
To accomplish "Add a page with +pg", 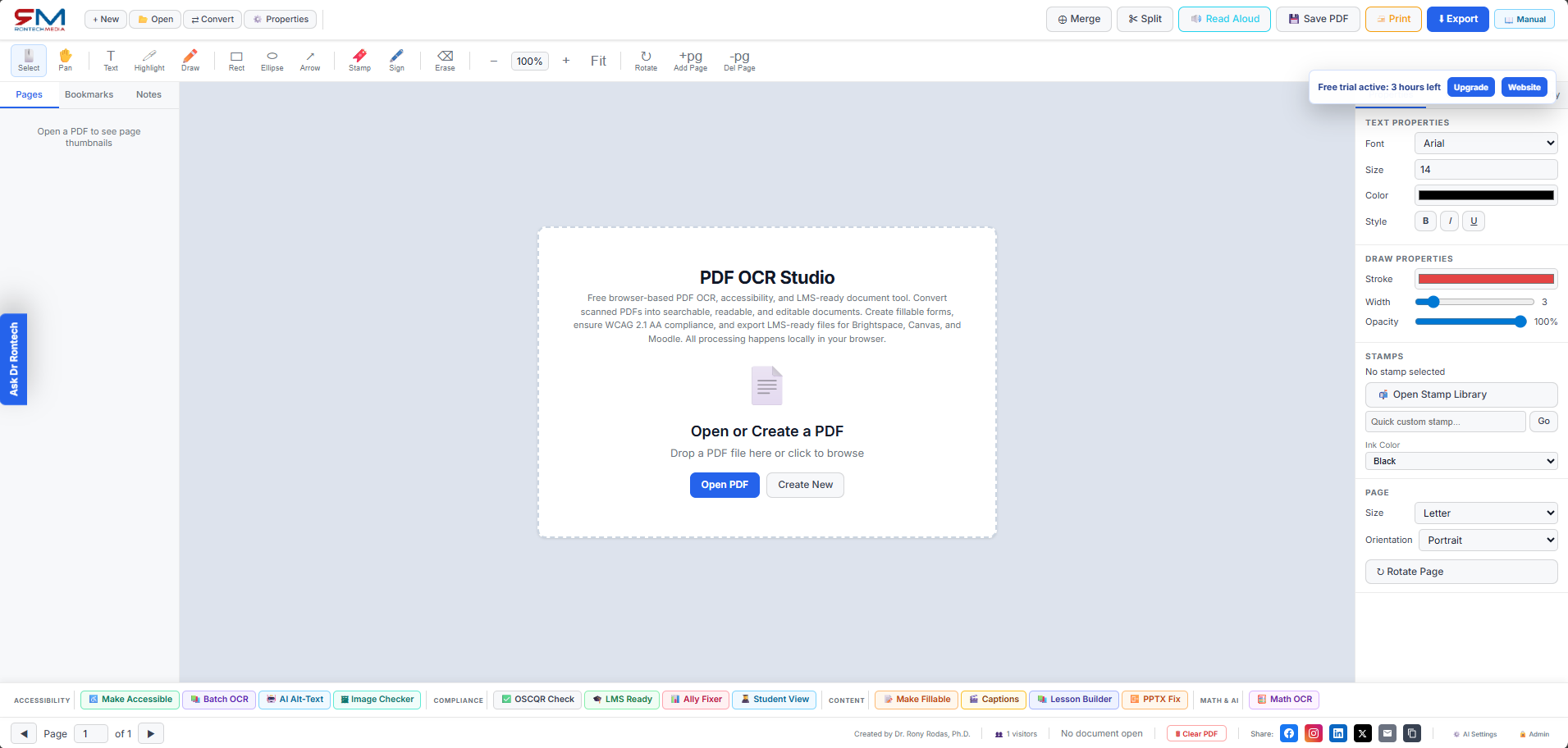I will [x=691, y=61].
